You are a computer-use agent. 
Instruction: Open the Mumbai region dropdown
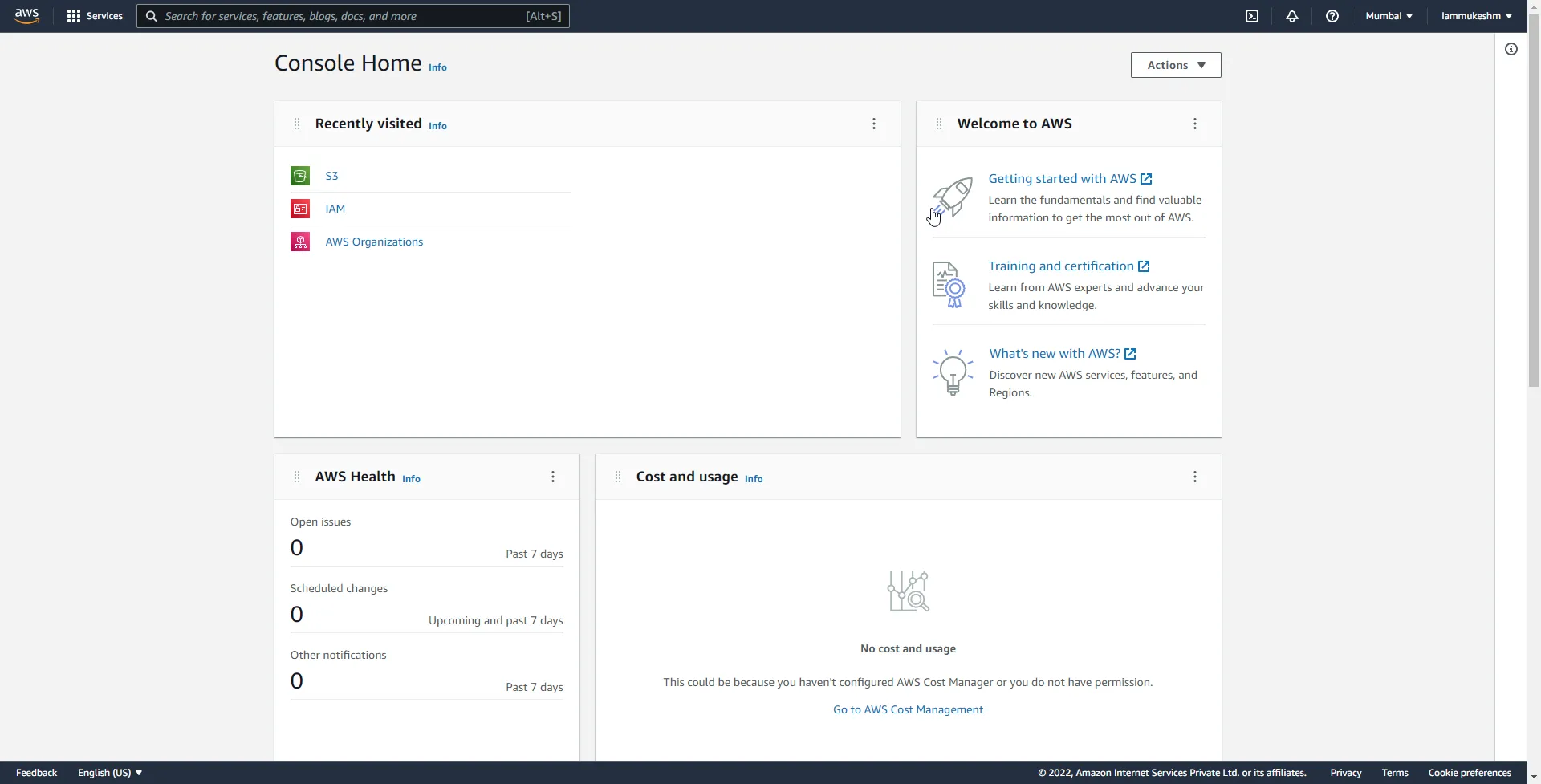[x=1388, y=15]
